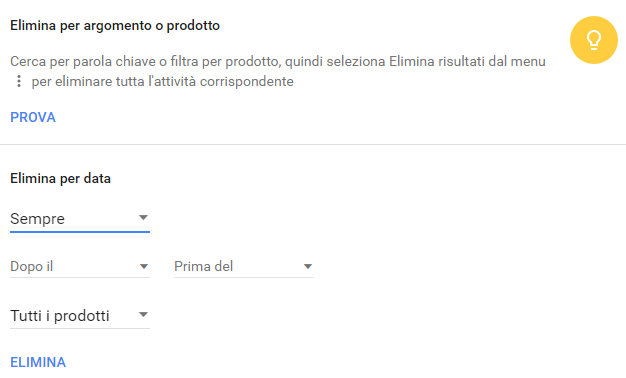Click the arrow next to Dopo il
This screenshot has width=626, height=378.
(144, 267)
